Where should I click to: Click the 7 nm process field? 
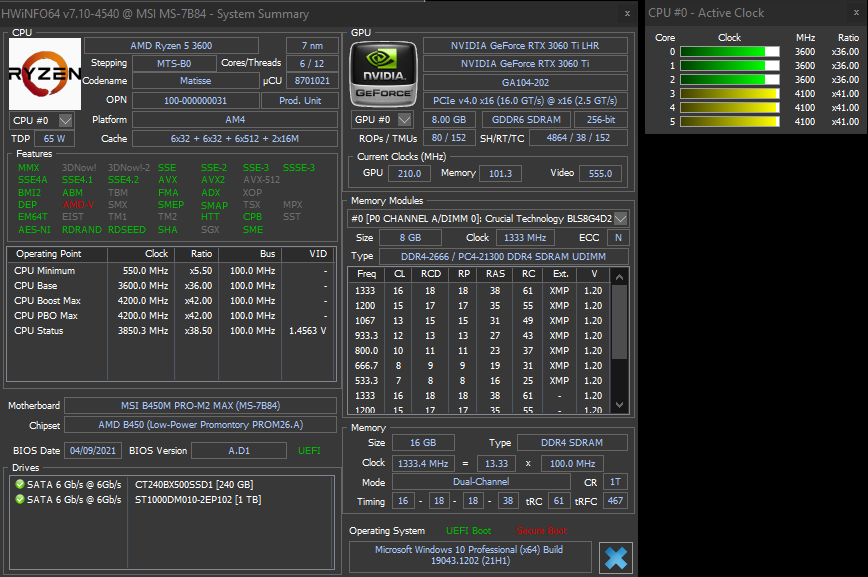[x=312, y=45]
